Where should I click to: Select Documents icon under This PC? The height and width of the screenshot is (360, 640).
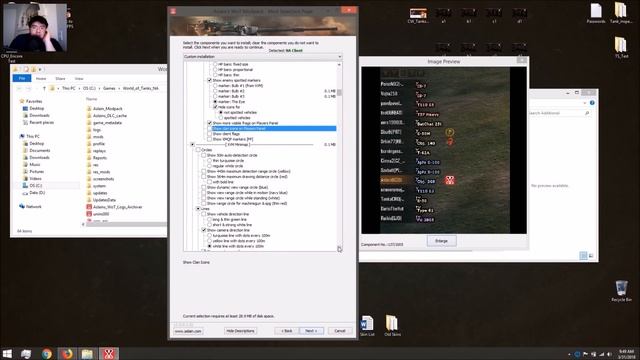tap(25, 150)
